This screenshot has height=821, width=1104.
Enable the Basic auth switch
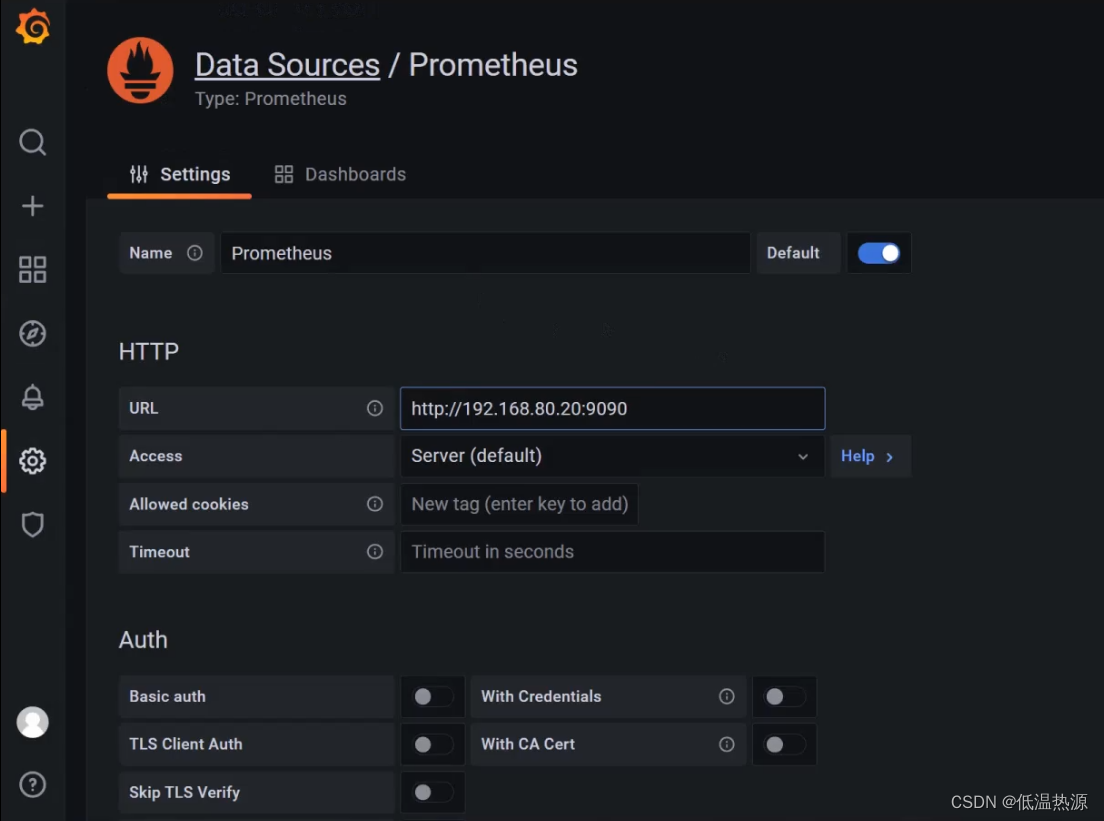point(433,697)
